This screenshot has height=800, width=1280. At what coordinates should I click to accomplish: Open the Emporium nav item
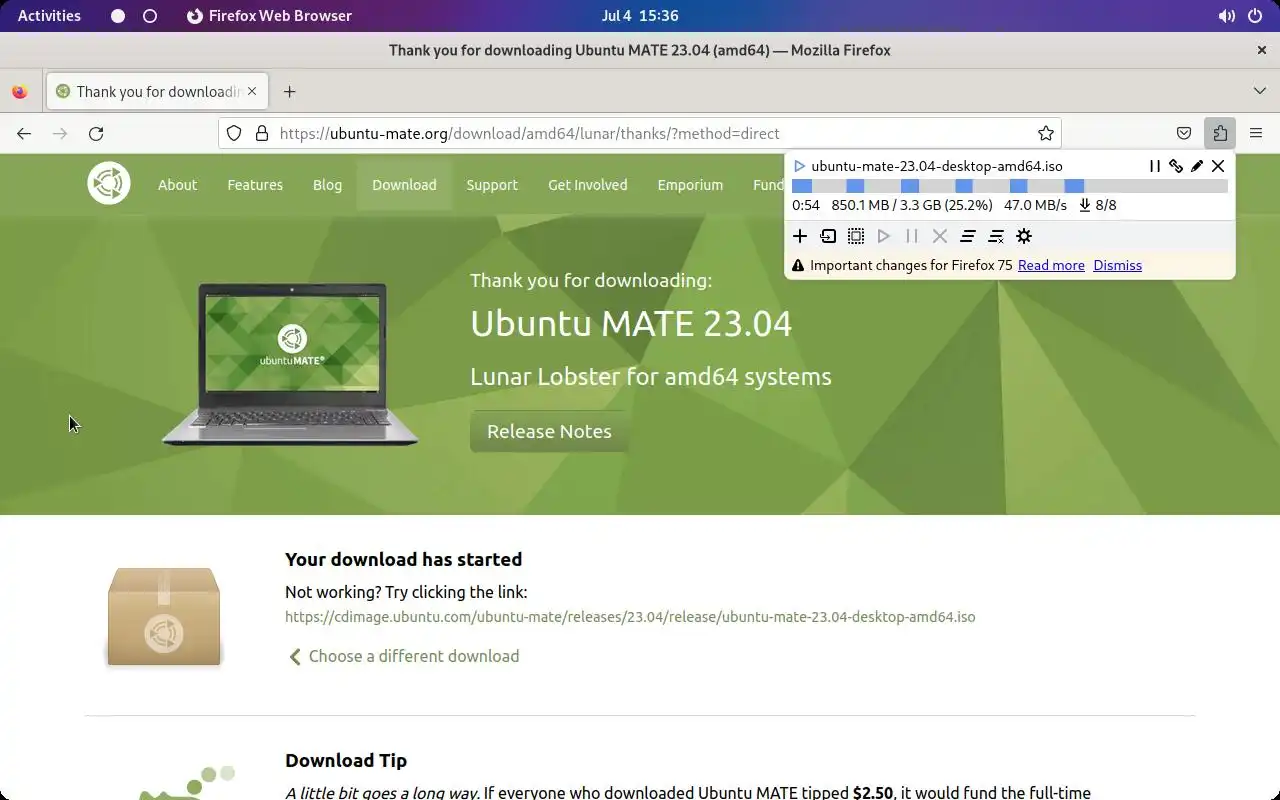[x=690, y=185]
